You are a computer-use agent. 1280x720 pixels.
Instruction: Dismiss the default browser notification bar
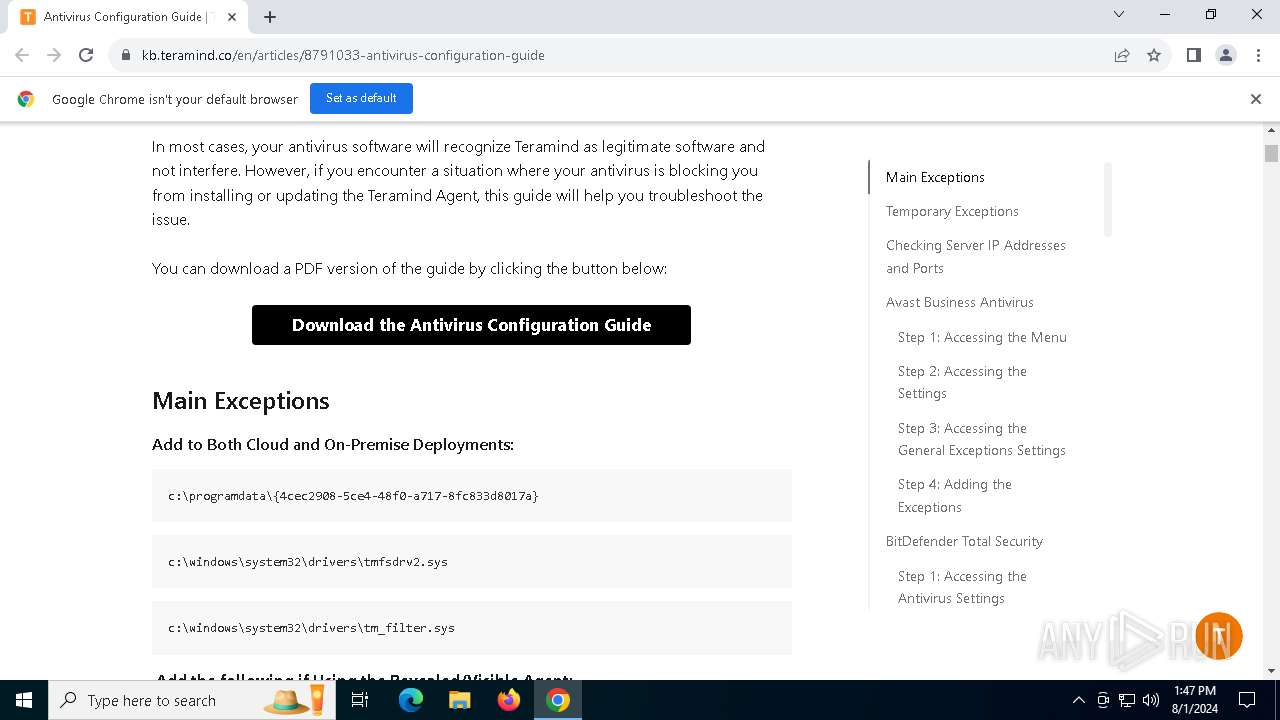tap(1256, 99)
